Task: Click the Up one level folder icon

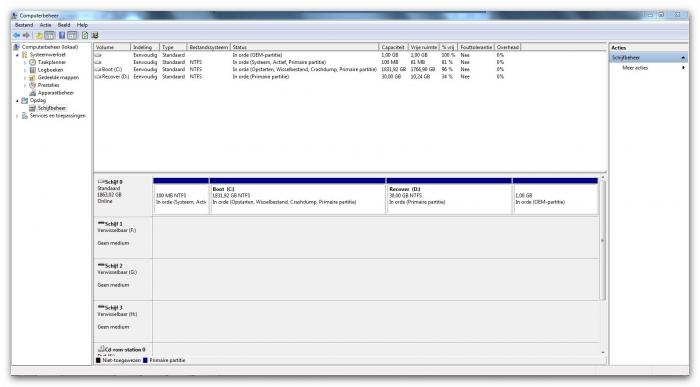Action: 39,35
